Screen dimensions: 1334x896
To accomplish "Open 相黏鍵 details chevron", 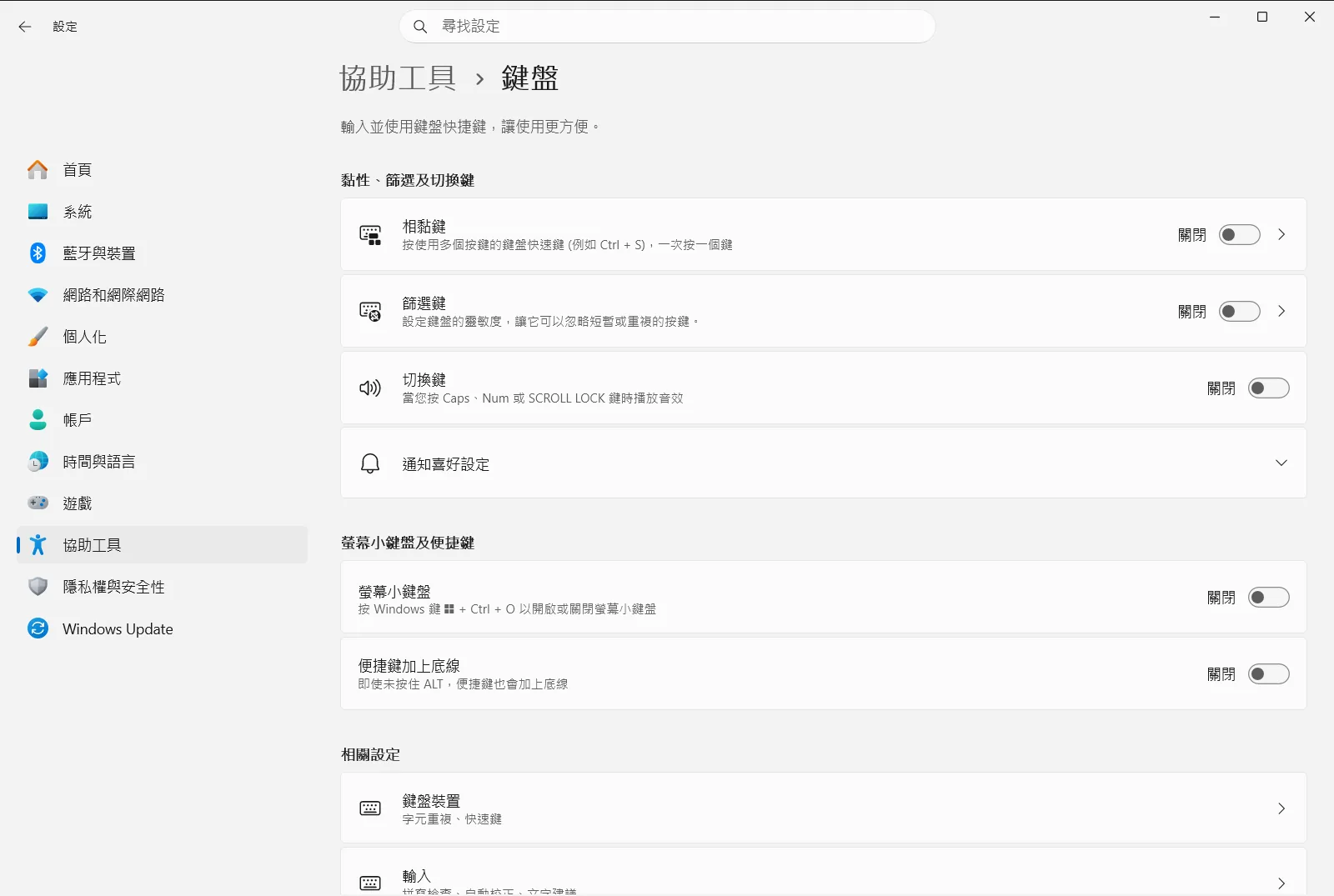I will (1281, 235).
